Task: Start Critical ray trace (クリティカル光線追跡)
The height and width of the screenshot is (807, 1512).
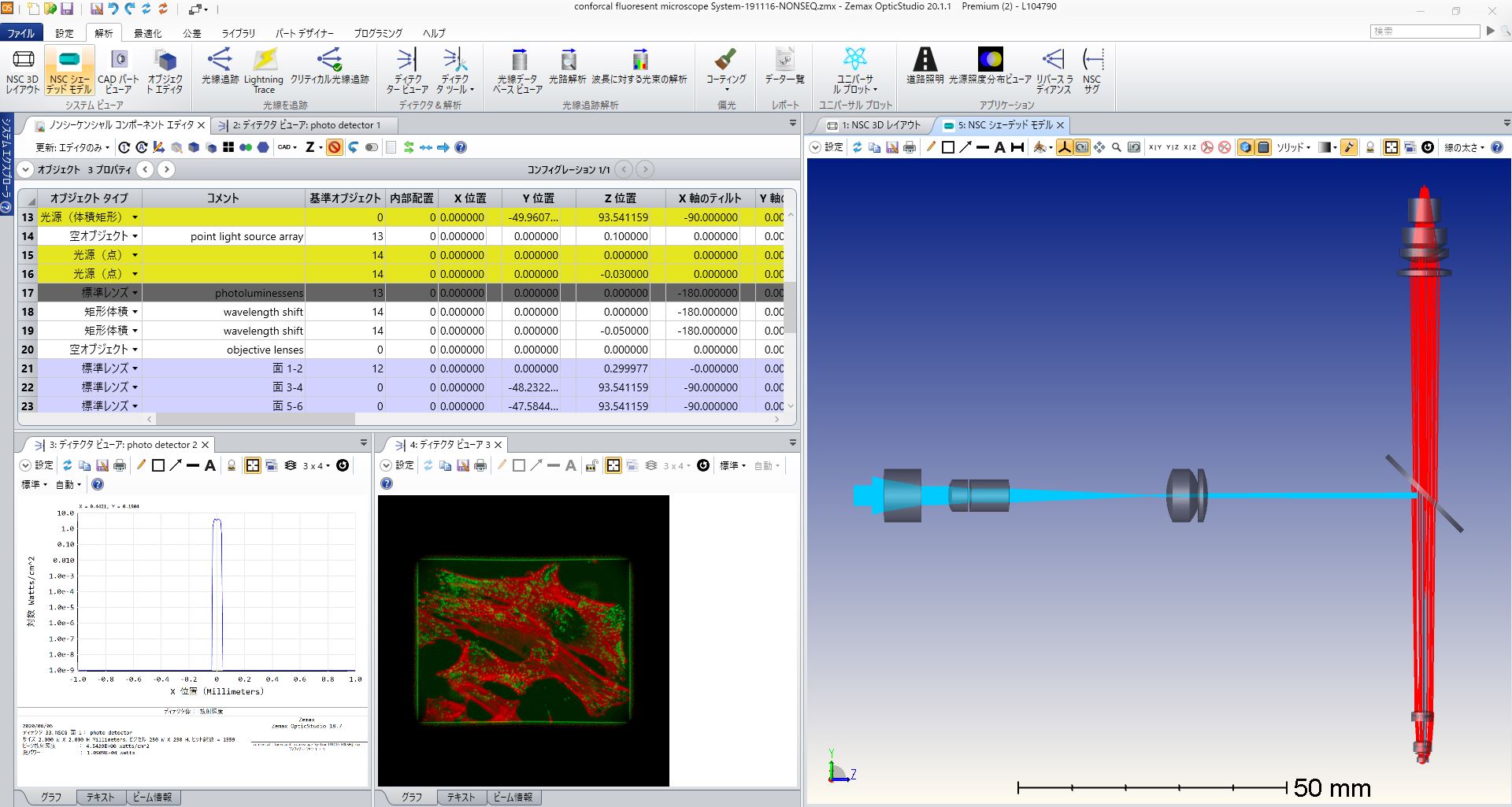Action: pyautogui.click(x=329, y=66)
